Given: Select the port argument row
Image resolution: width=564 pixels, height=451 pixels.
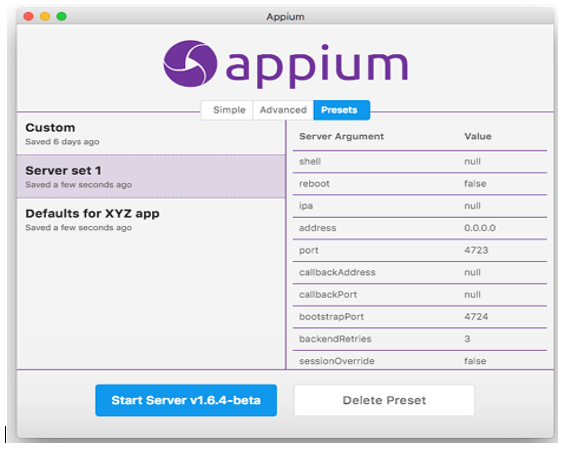Looking at the screenshot, I should pos(420,250).
